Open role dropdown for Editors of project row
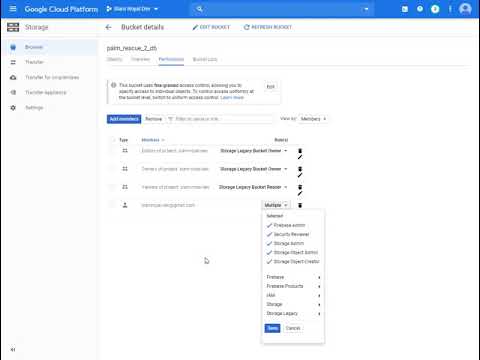 pyautogui.click(x=254, y=151)
